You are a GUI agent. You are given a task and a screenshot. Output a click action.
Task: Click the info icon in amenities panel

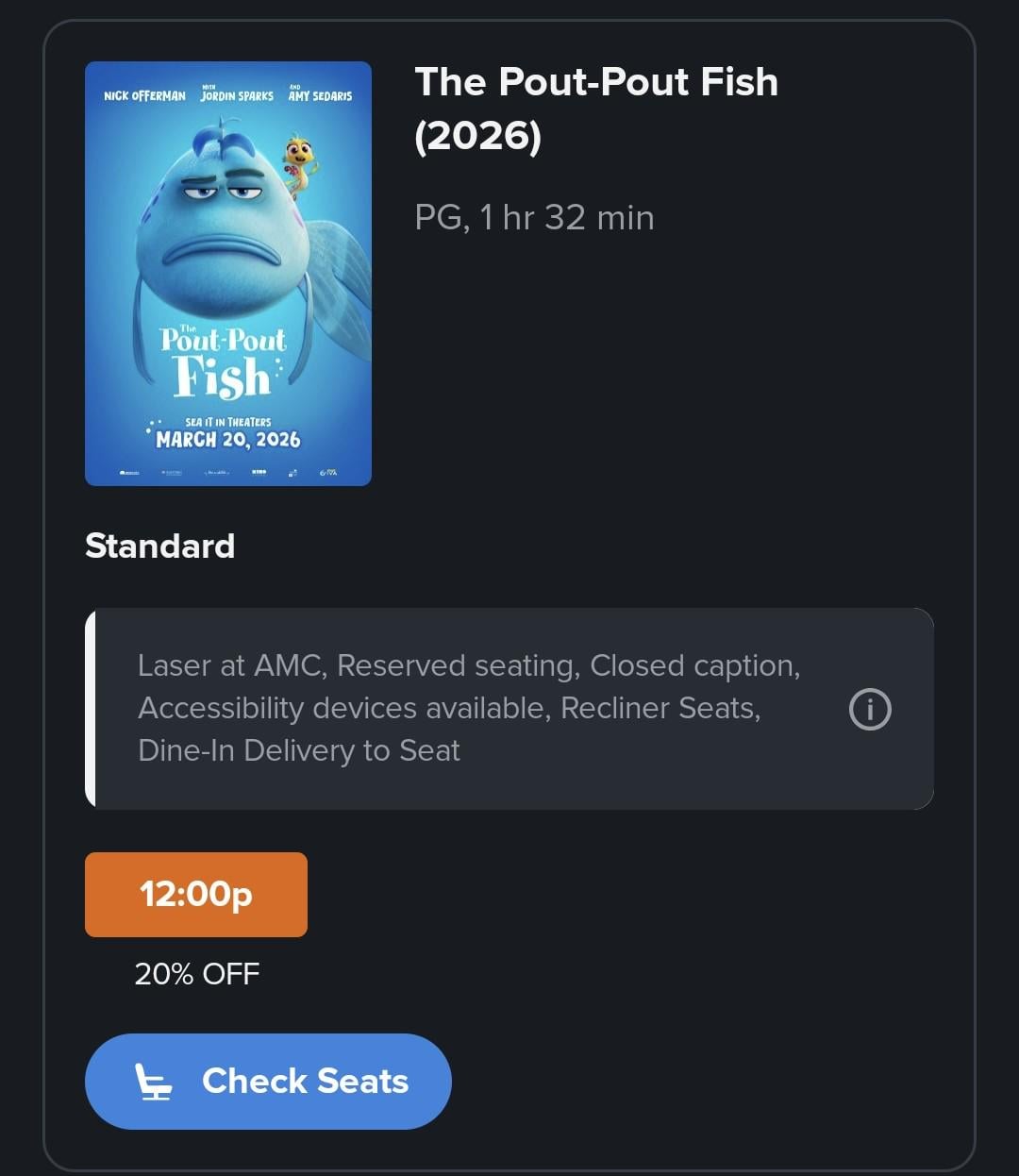tap(869, 709)
